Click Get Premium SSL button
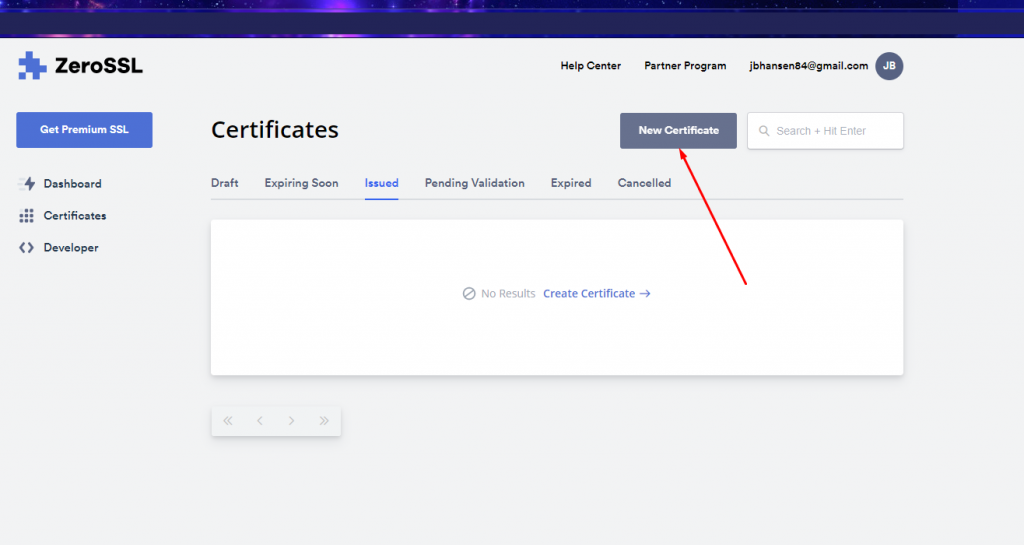This screenshot has height=545, width=1024. (84, 130)
